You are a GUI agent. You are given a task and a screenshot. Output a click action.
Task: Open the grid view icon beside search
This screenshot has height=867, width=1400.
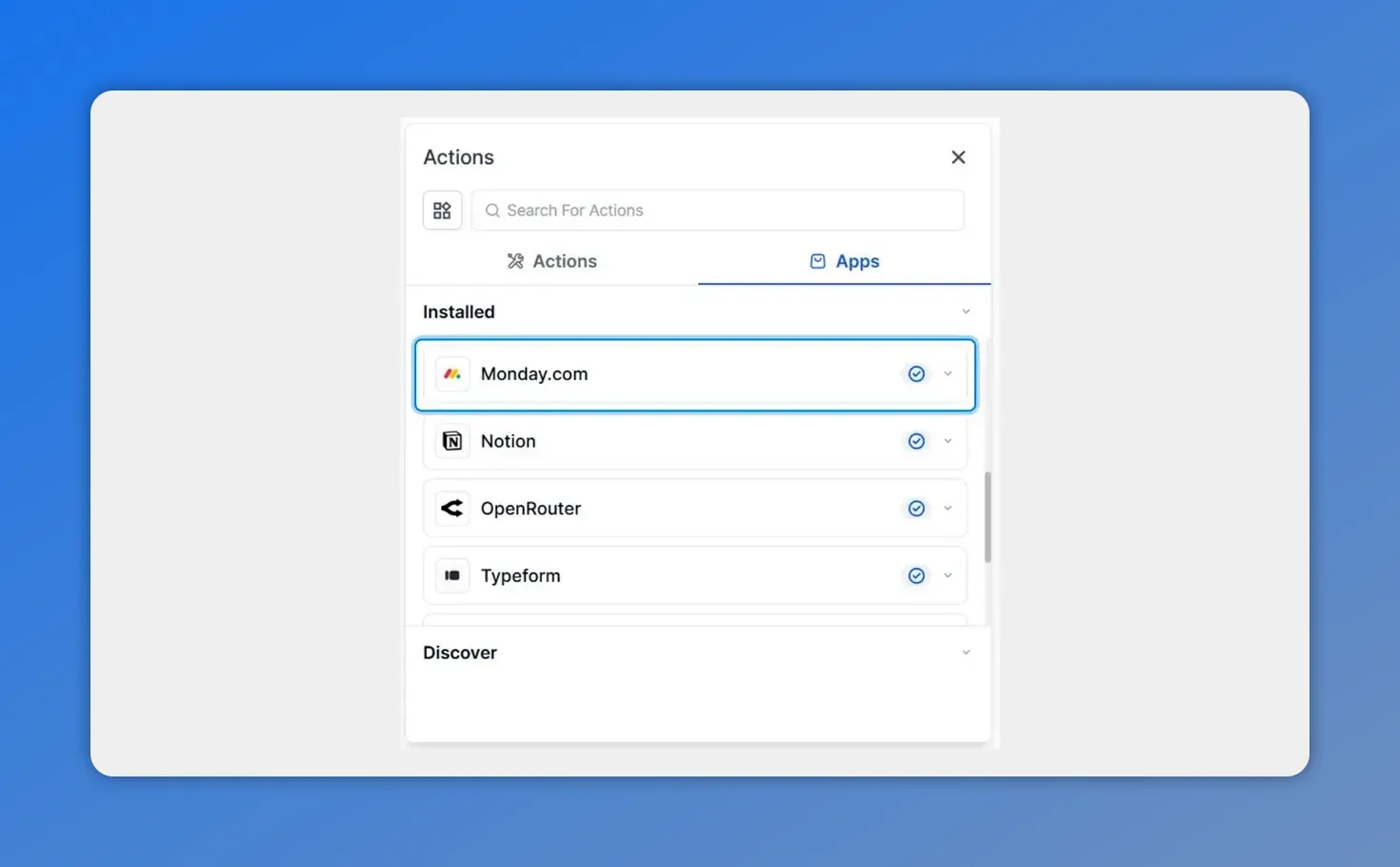point(442,210)
